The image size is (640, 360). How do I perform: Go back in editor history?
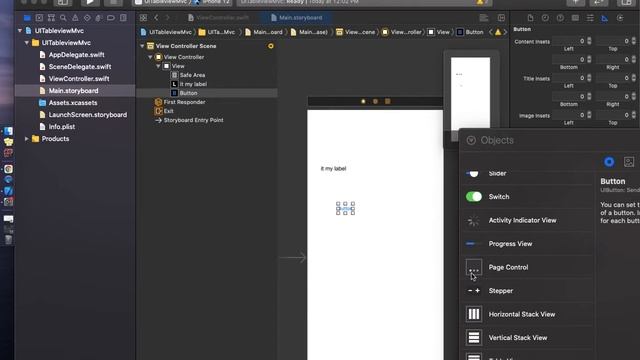coord(156,18)
